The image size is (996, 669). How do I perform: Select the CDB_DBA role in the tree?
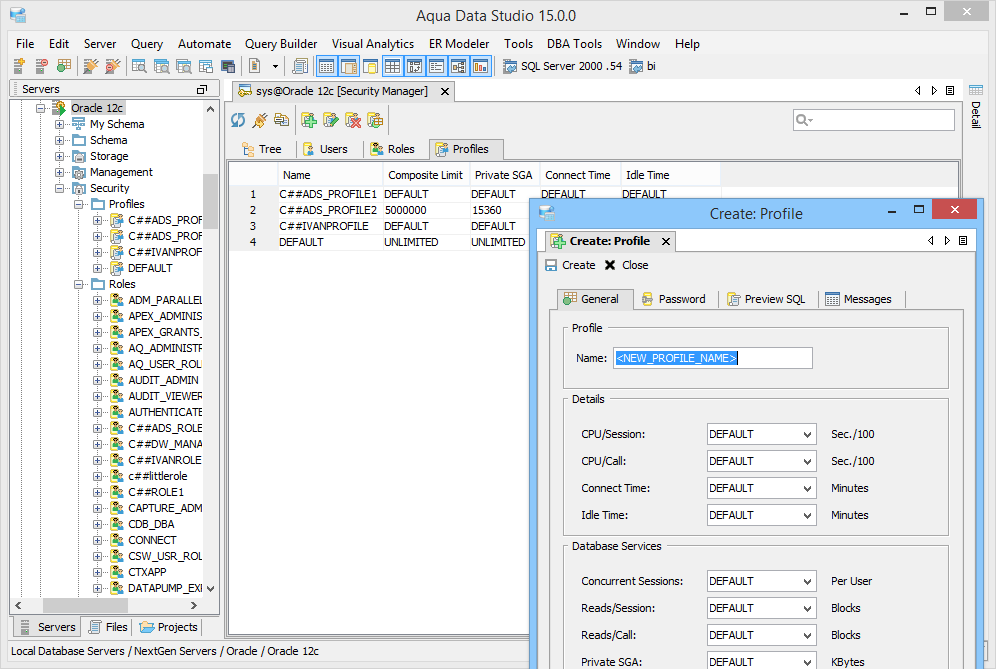151,524
